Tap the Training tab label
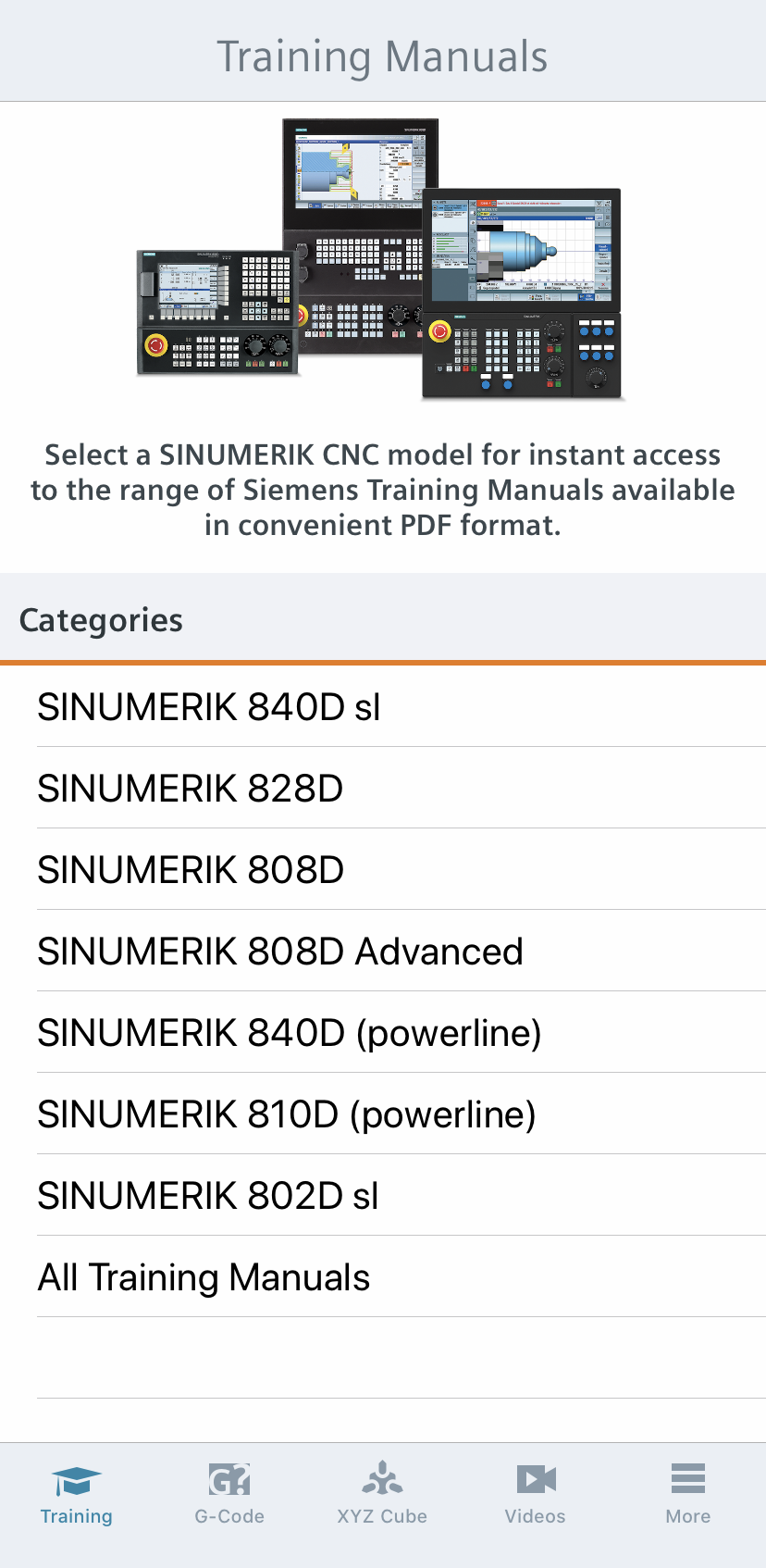The width and height of the screenshot is (766, 1568). (77, 1516)
